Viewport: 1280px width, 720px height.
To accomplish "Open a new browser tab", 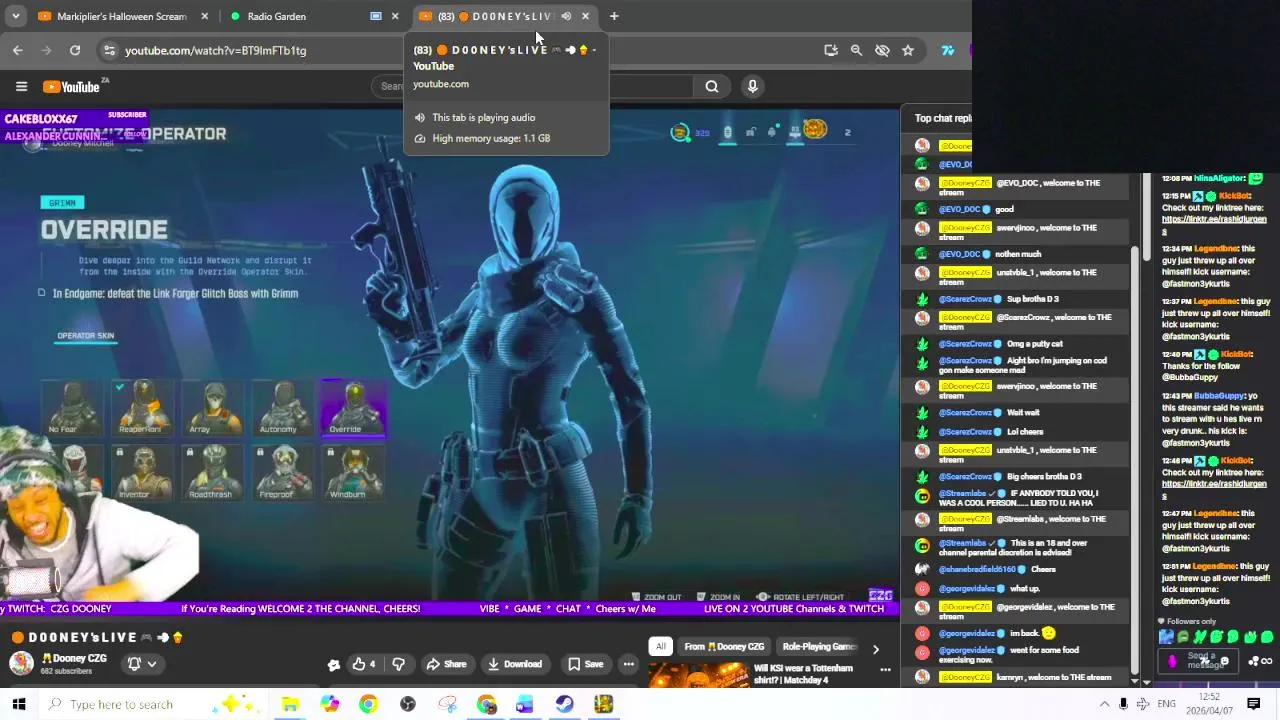I will tap(614, 16).
